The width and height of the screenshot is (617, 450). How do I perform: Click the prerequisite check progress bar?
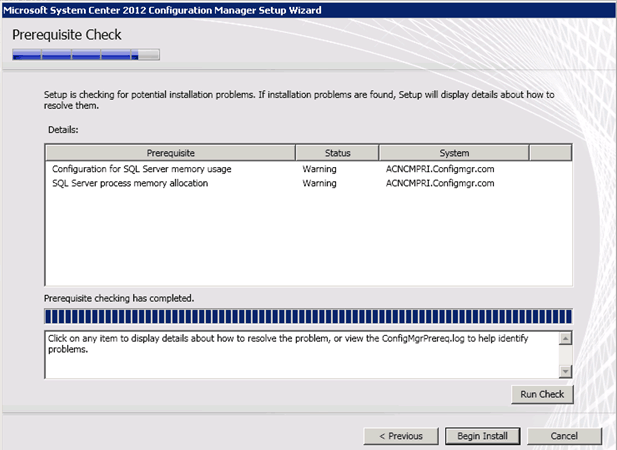pos(308,316)
